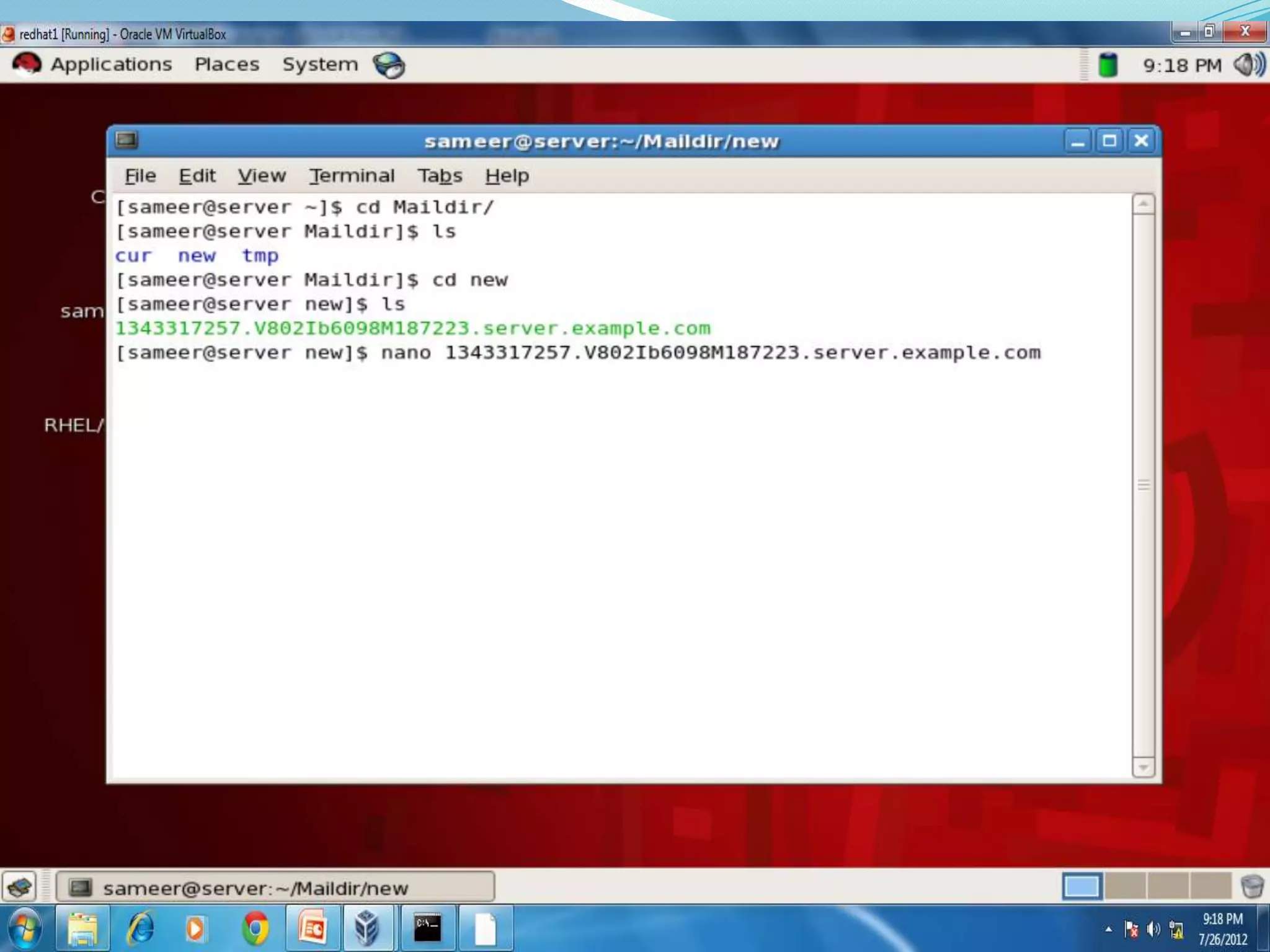Switch to second workspace in switcher

click(x=1124, y=886)
